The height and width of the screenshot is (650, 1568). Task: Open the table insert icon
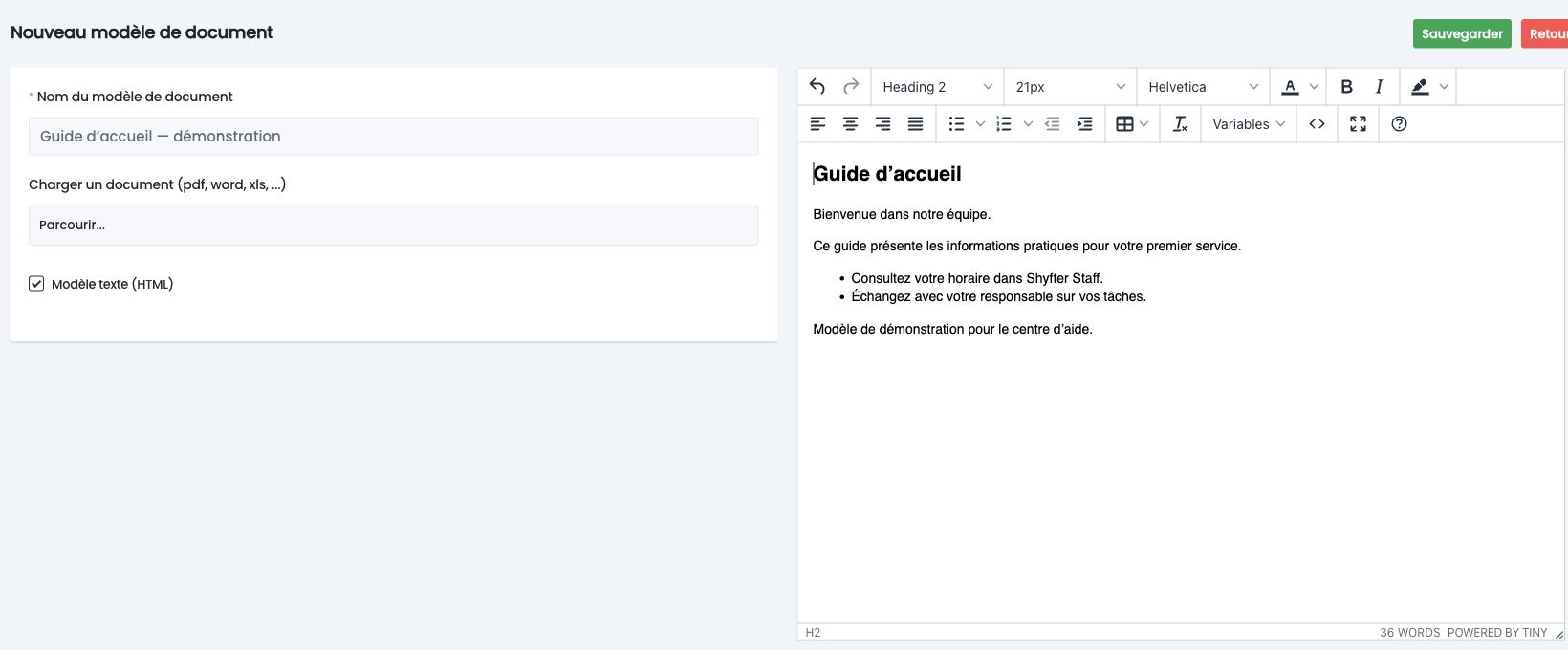pos(1124,123)
